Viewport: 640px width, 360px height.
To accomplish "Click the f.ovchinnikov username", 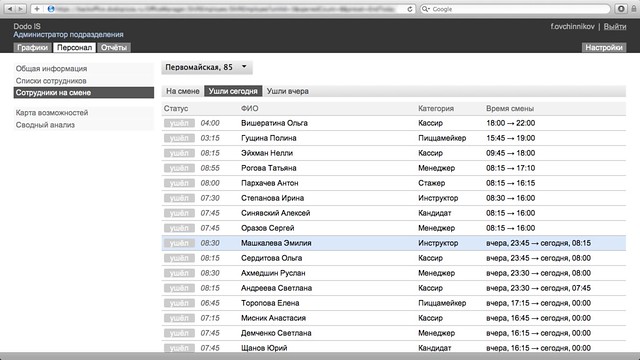I will (572, 27).
